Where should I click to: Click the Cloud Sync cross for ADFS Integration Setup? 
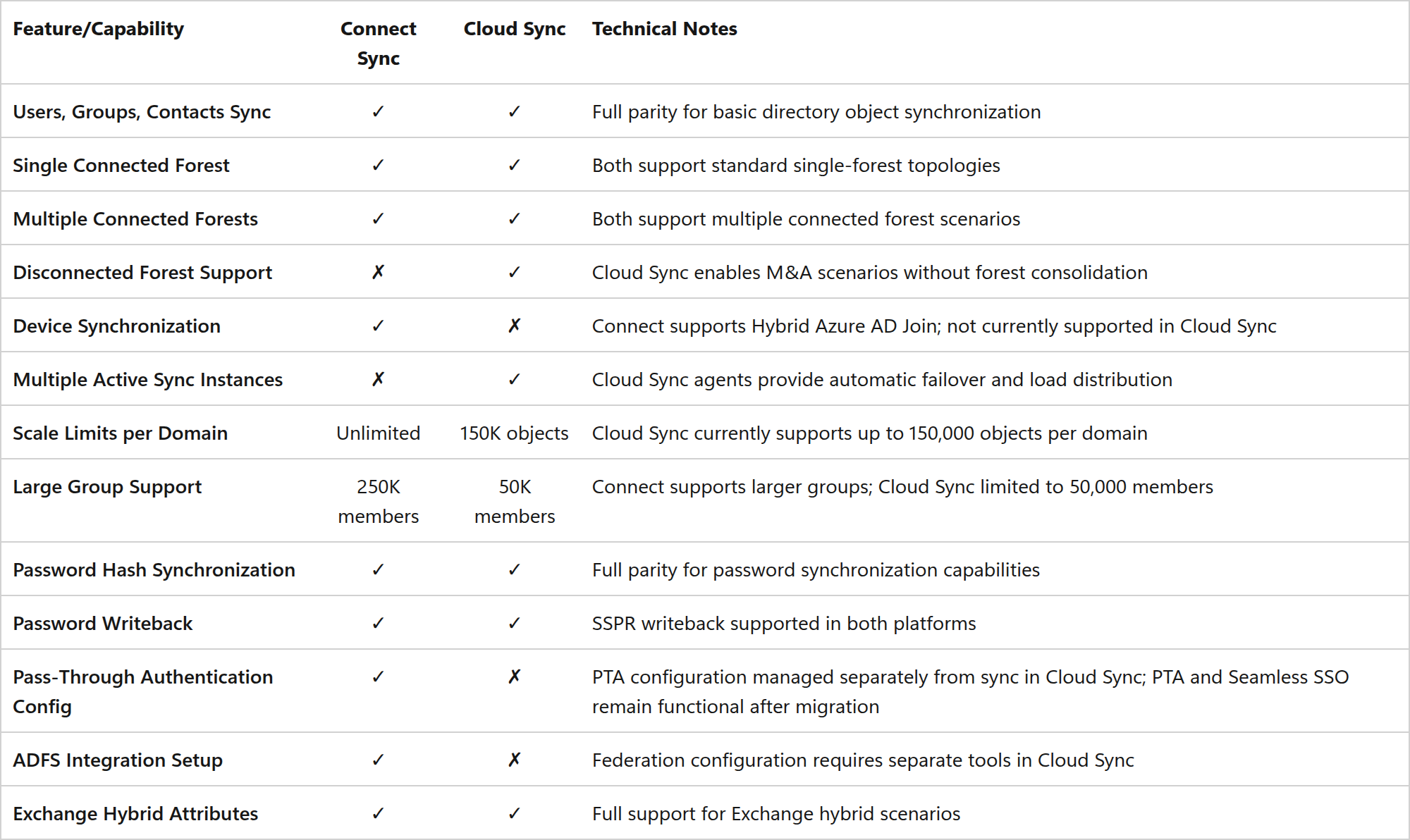click(515, 760)
